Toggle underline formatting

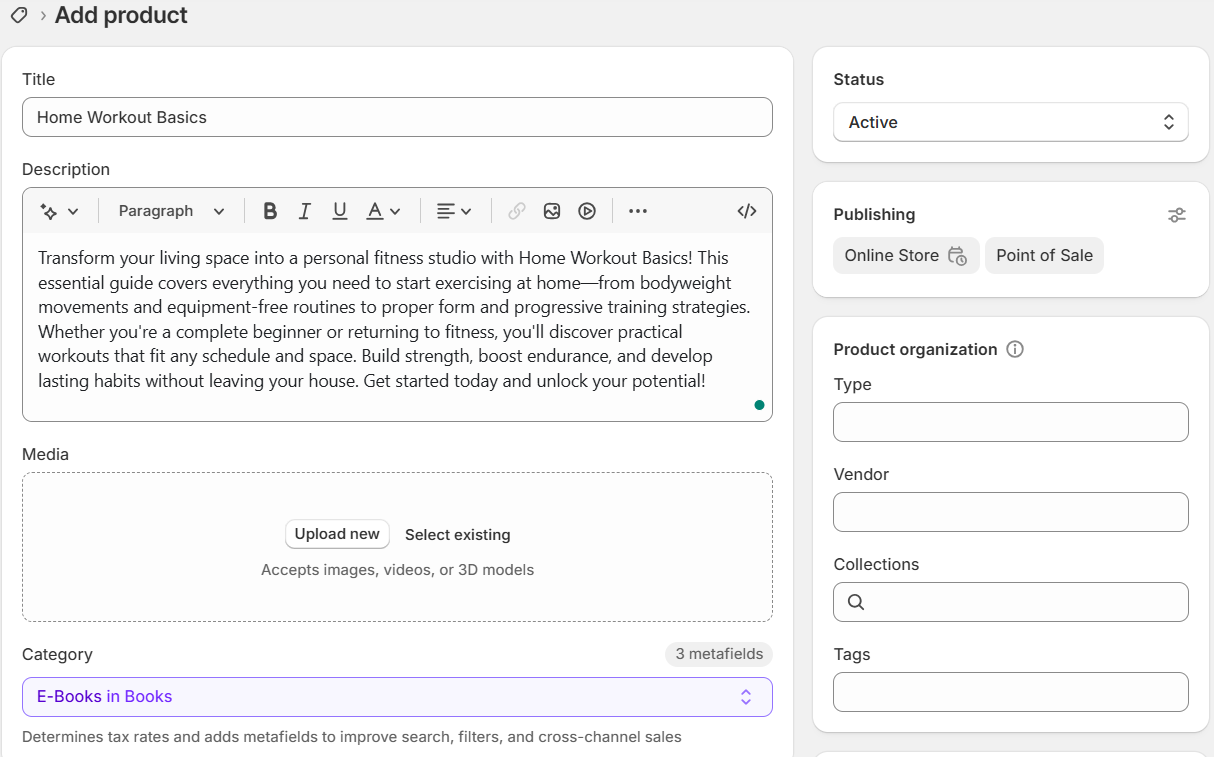[340, 211]
